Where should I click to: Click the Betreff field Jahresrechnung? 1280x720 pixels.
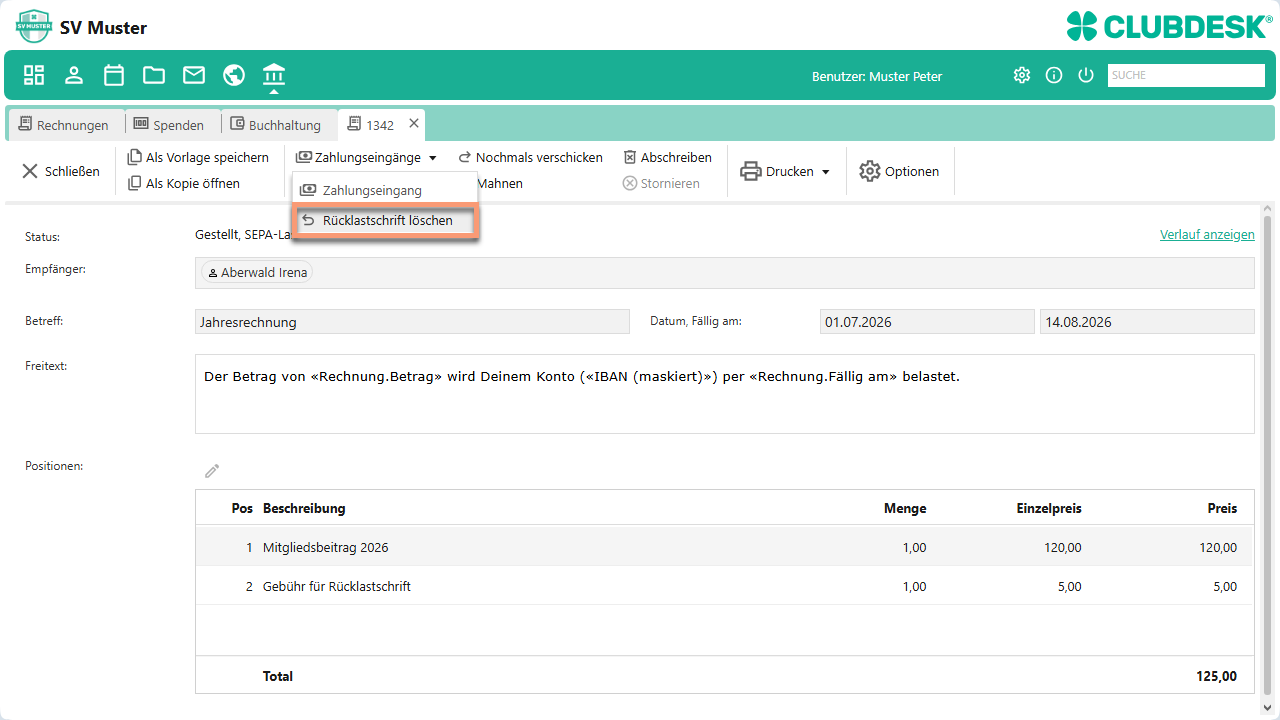412,322
